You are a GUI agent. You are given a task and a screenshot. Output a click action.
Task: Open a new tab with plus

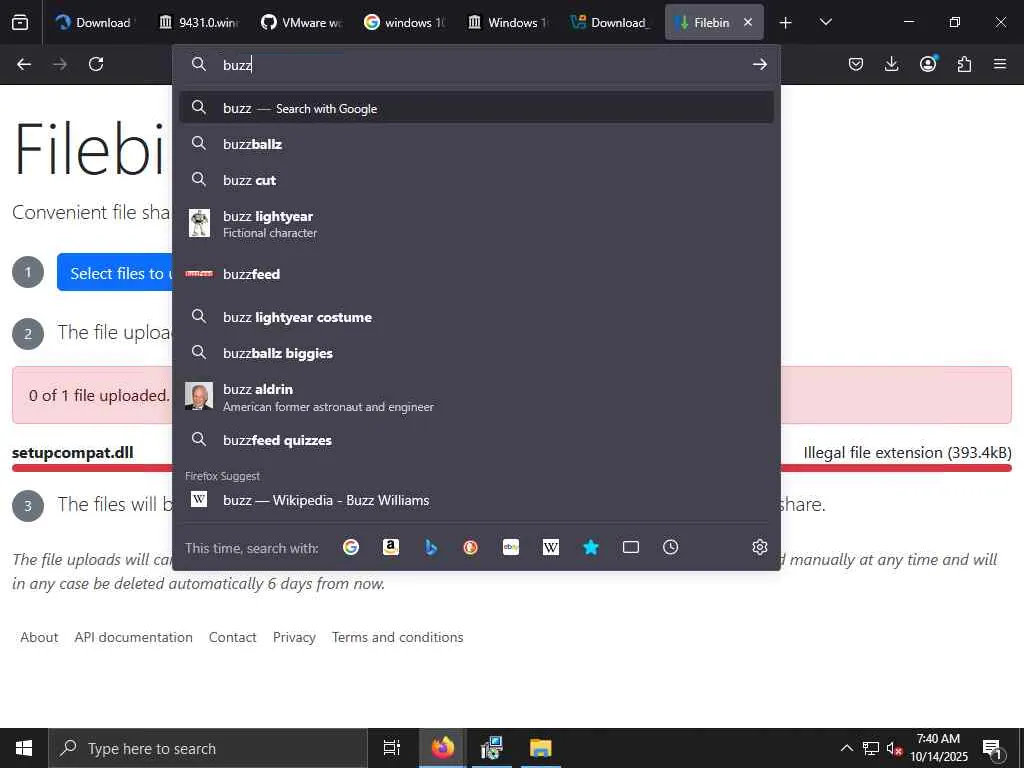coord(786,22)
